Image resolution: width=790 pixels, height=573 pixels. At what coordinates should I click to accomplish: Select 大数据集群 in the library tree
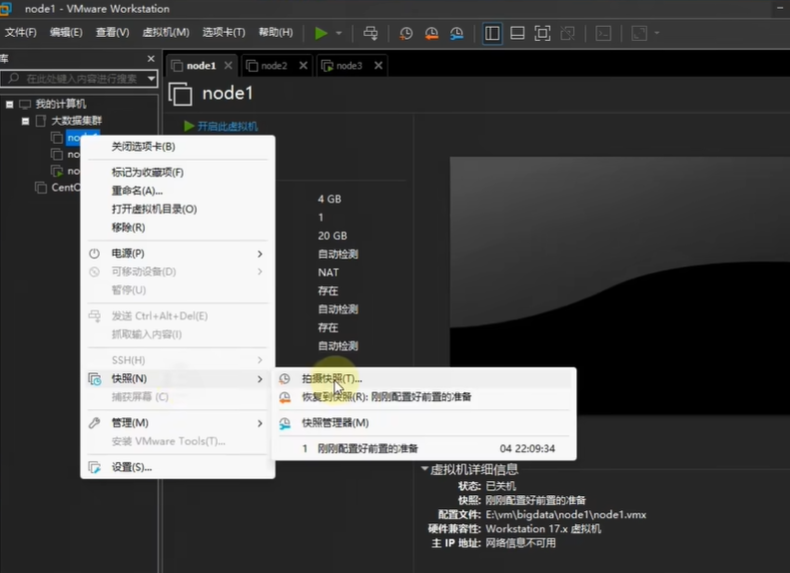click(76, 121)
